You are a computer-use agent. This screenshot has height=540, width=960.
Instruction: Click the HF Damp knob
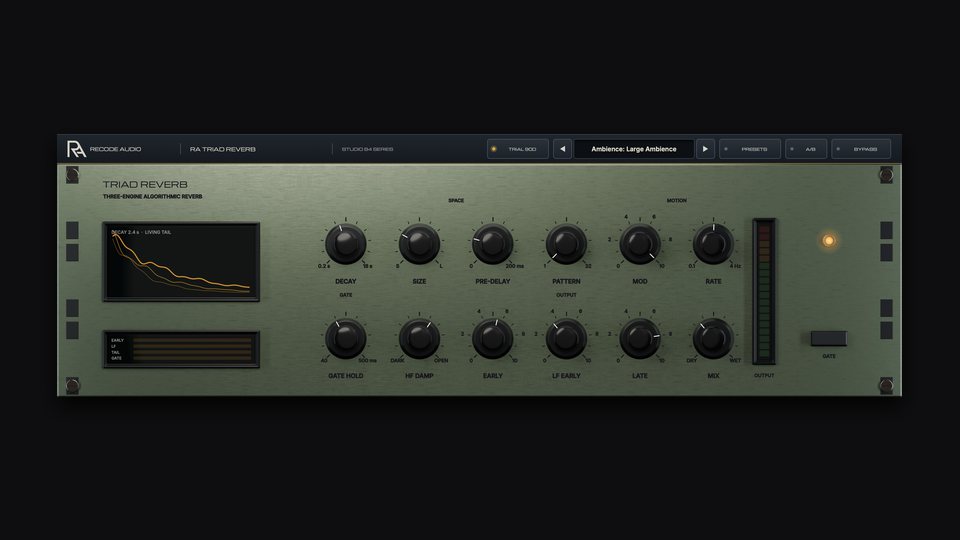pyautogui.click(x=419, y=338)
